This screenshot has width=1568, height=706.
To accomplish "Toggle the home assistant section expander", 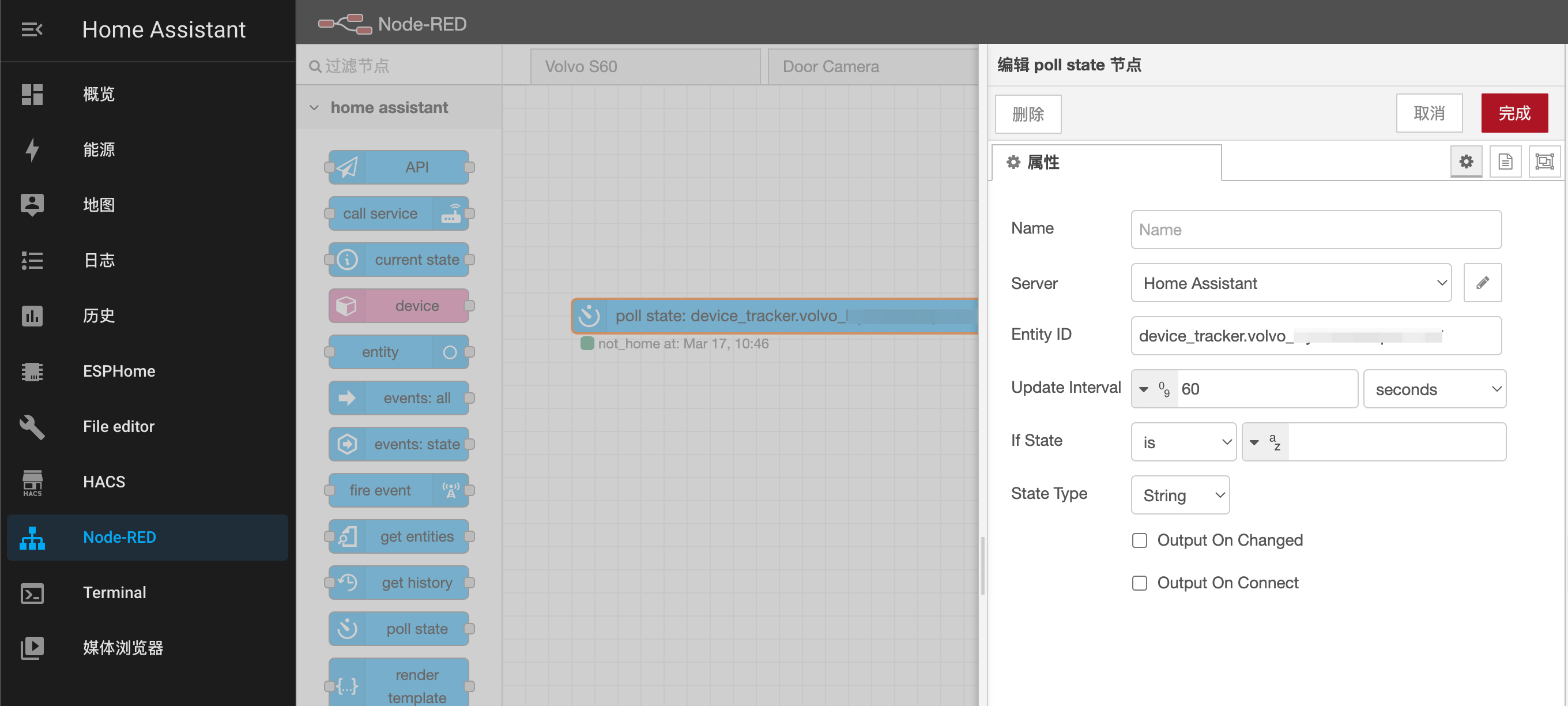I will (313, 107).
